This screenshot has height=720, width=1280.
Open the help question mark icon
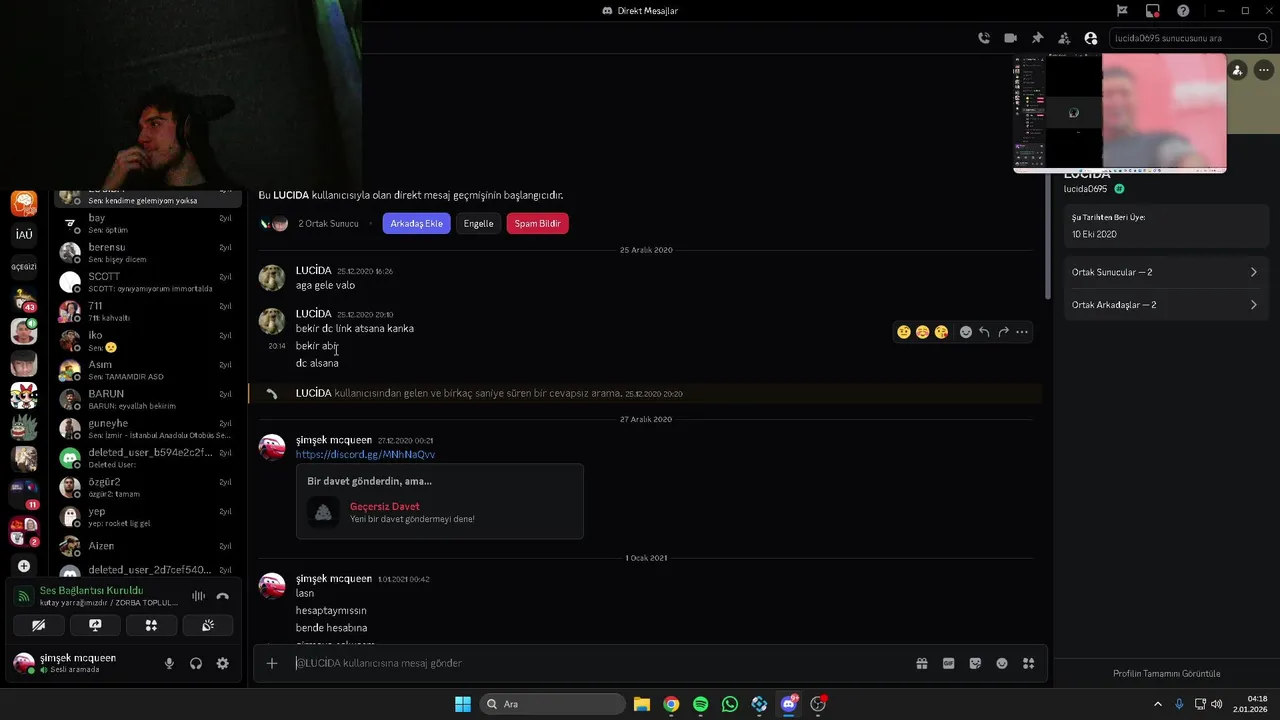[1183, 11]
